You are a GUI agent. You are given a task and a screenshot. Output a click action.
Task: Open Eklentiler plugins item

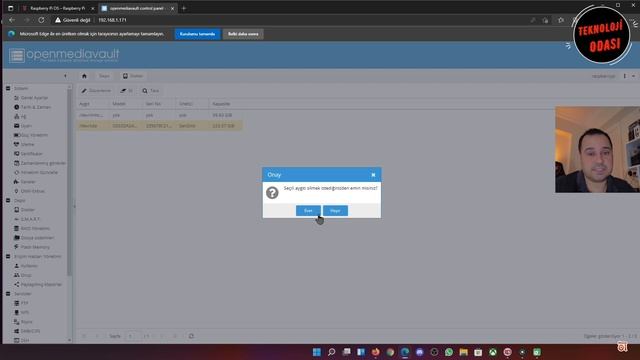[x=25, y=182]
